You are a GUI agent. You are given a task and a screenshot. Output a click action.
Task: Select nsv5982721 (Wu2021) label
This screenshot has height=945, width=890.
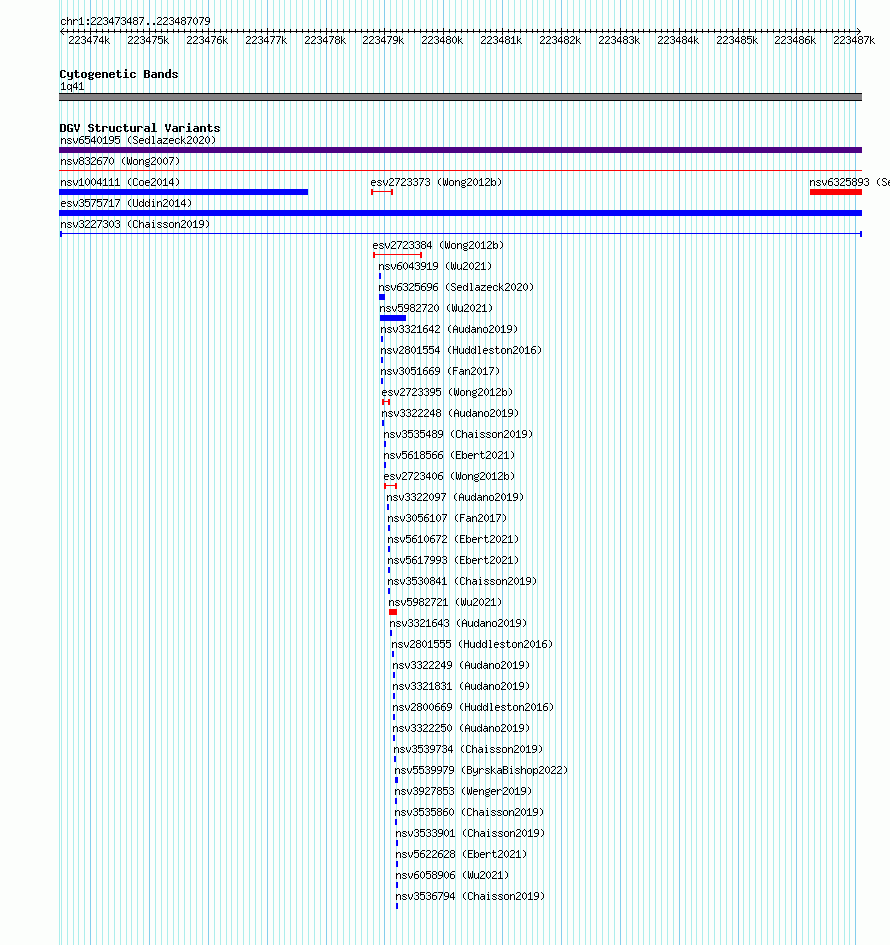[x=445, y=603]
